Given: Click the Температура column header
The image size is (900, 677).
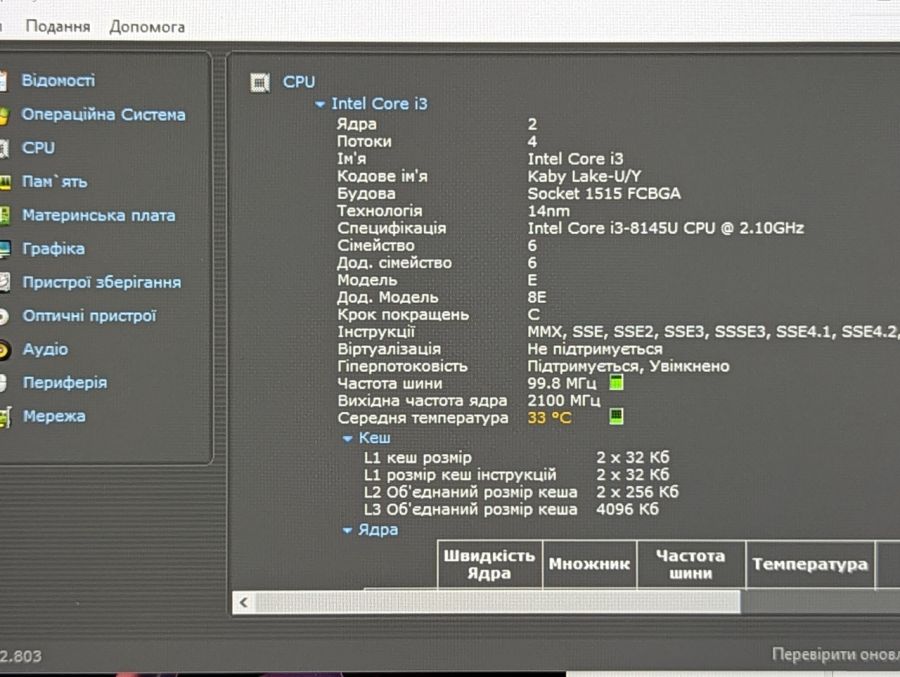Looking at the screenshot, I should pyautogui.click(x=810, y=564).
